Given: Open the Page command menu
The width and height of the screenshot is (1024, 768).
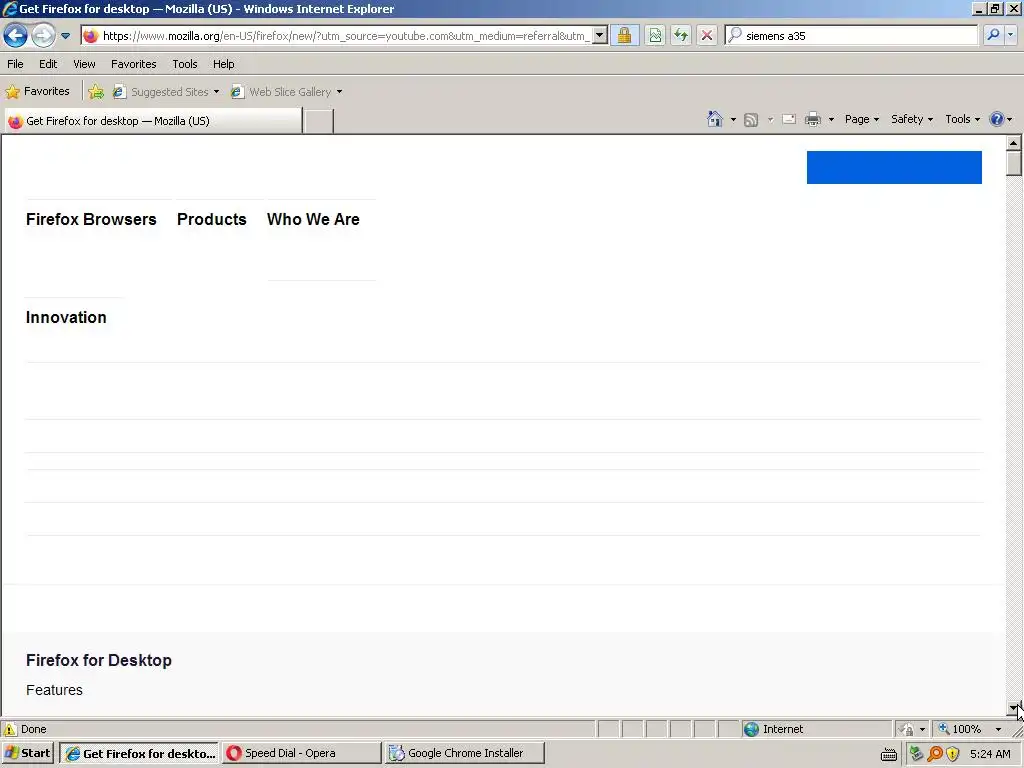Looking at the screenshot, I should tap(861, 119).
